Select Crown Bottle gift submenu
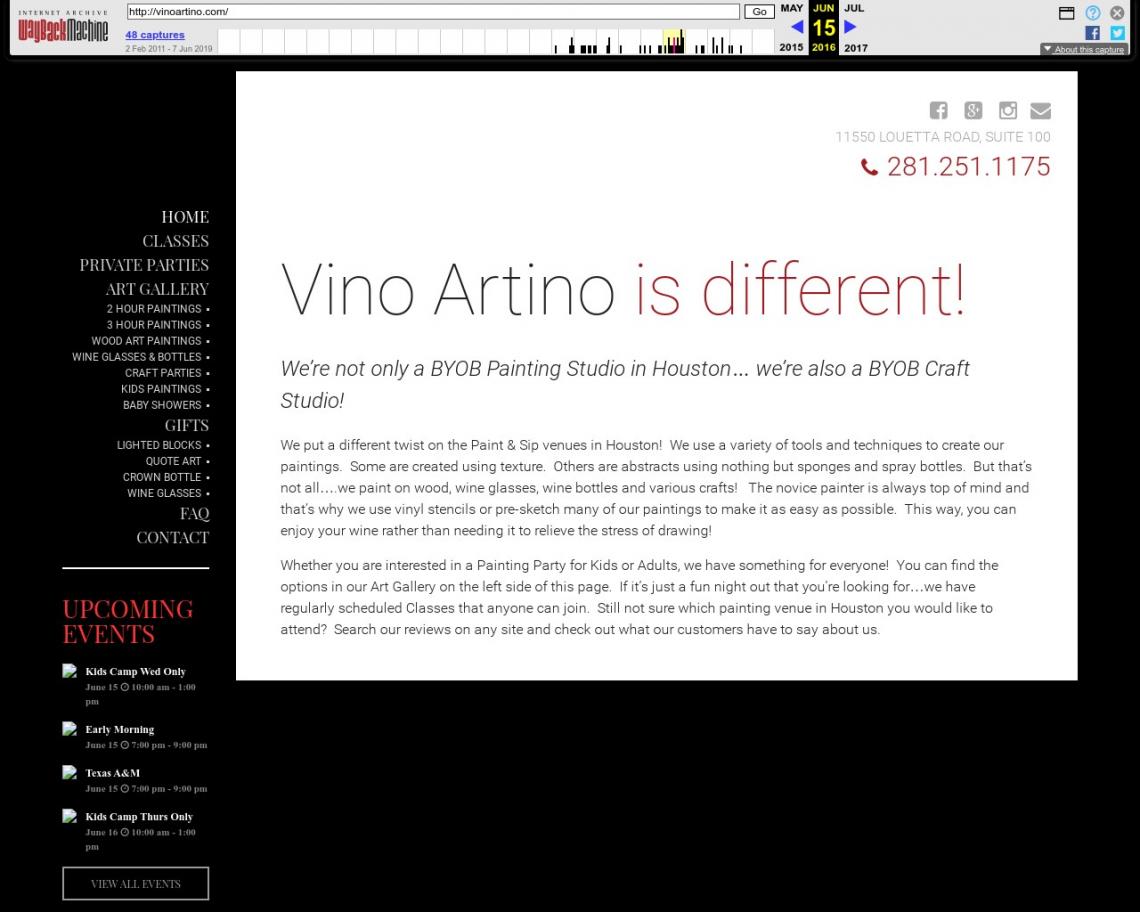The width and height of the screenshot is (1140, 912). click(162, 476)
